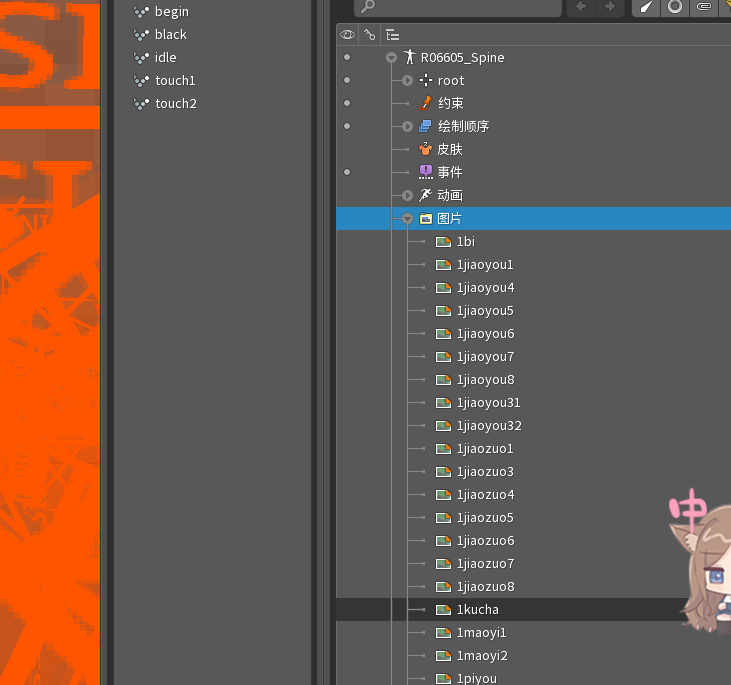This screenshot has height=685, width=731.
Task: Click the 动画 animations running figure icon
Action: pos(426,196)
